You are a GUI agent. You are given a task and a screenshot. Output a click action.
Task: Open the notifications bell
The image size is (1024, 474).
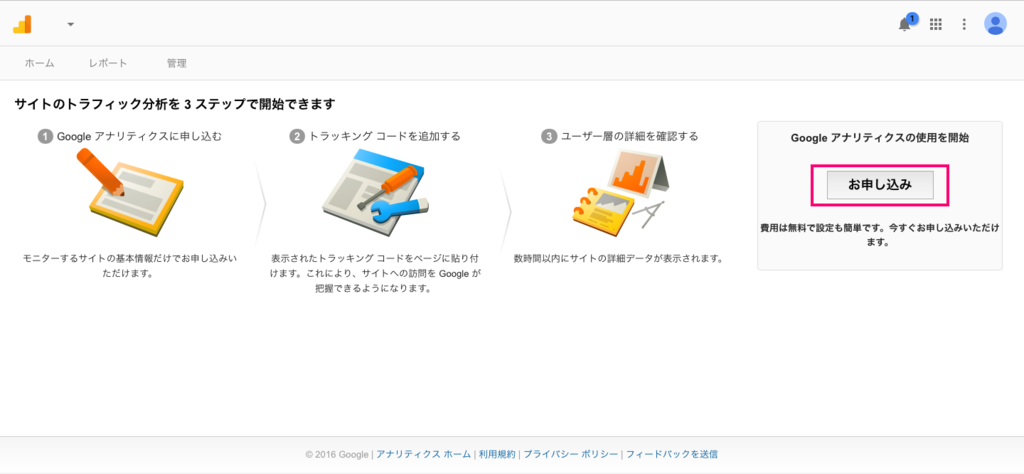905,24
